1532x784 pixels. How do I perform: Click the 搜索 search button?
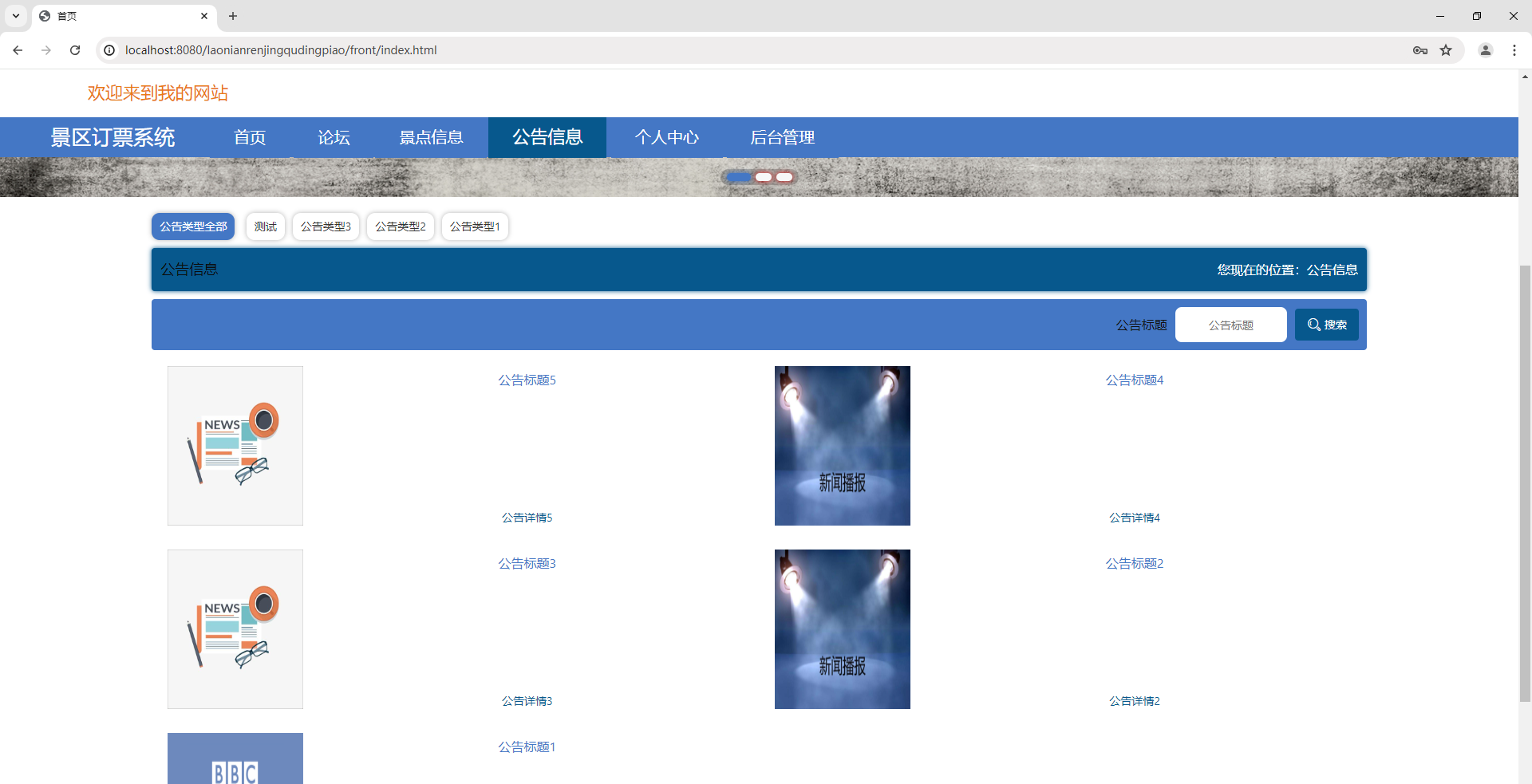(x=1327, y=325)
